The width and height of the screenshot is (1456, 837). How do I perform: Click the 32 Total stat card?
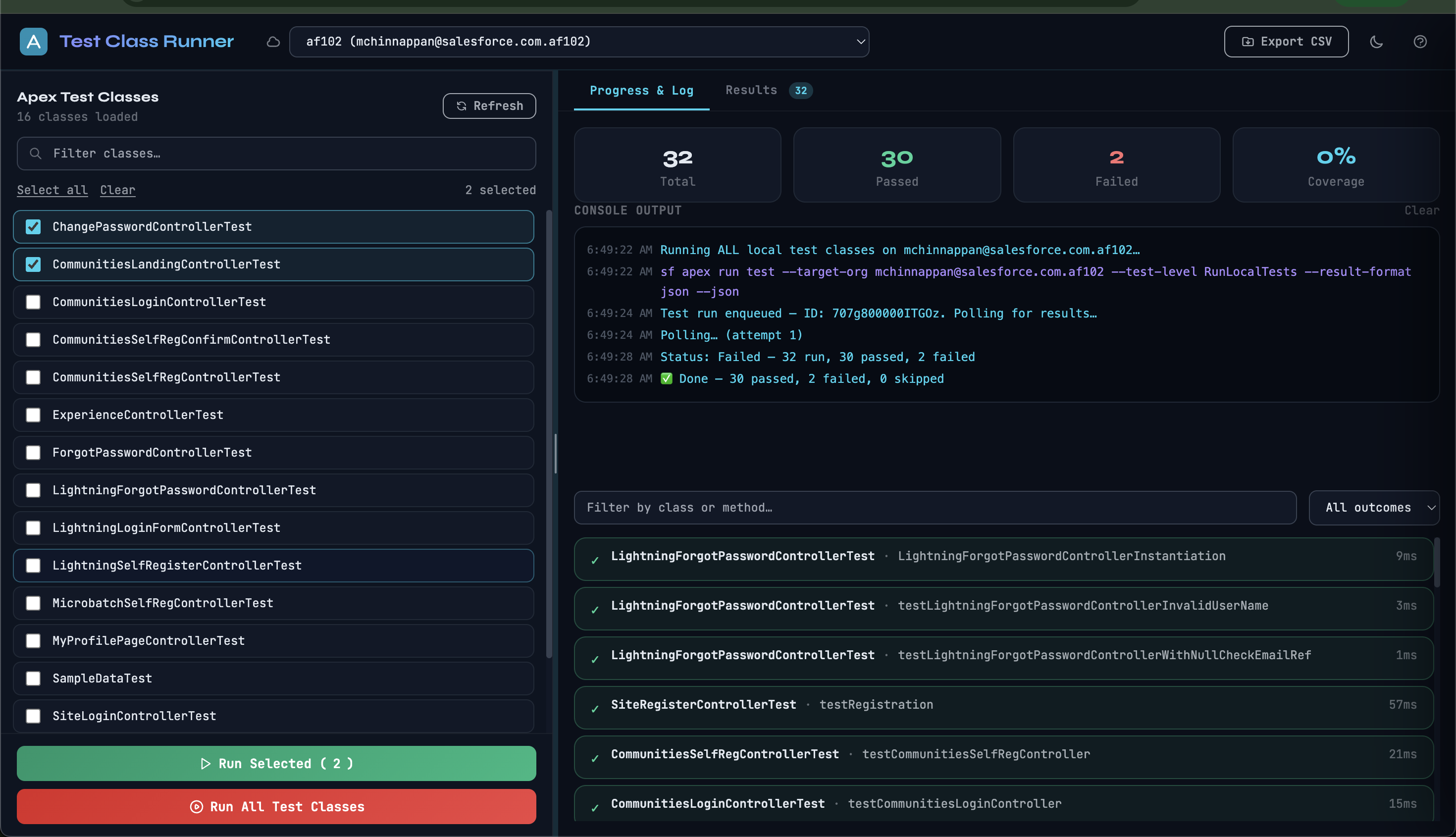677,165
